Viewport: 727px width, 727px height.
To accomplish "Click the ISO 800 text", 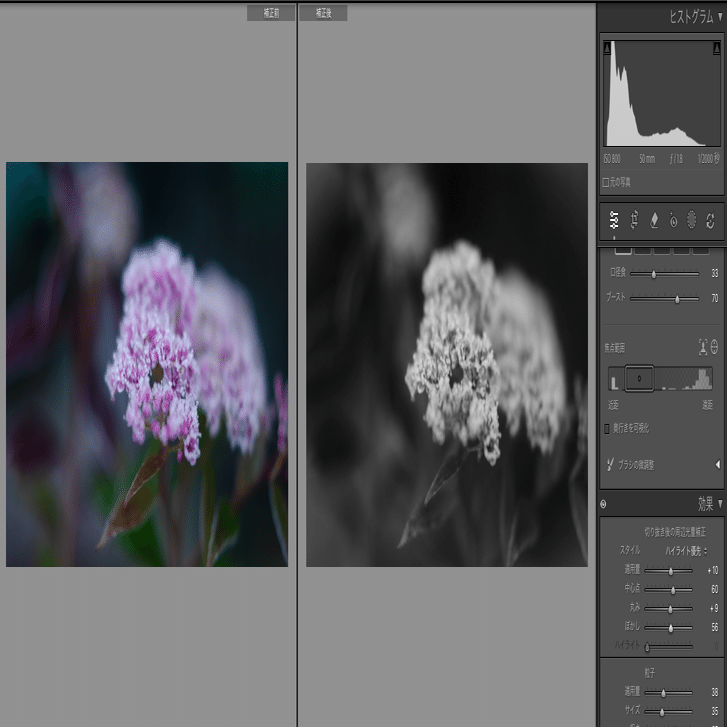I will [x=612, y=159].
